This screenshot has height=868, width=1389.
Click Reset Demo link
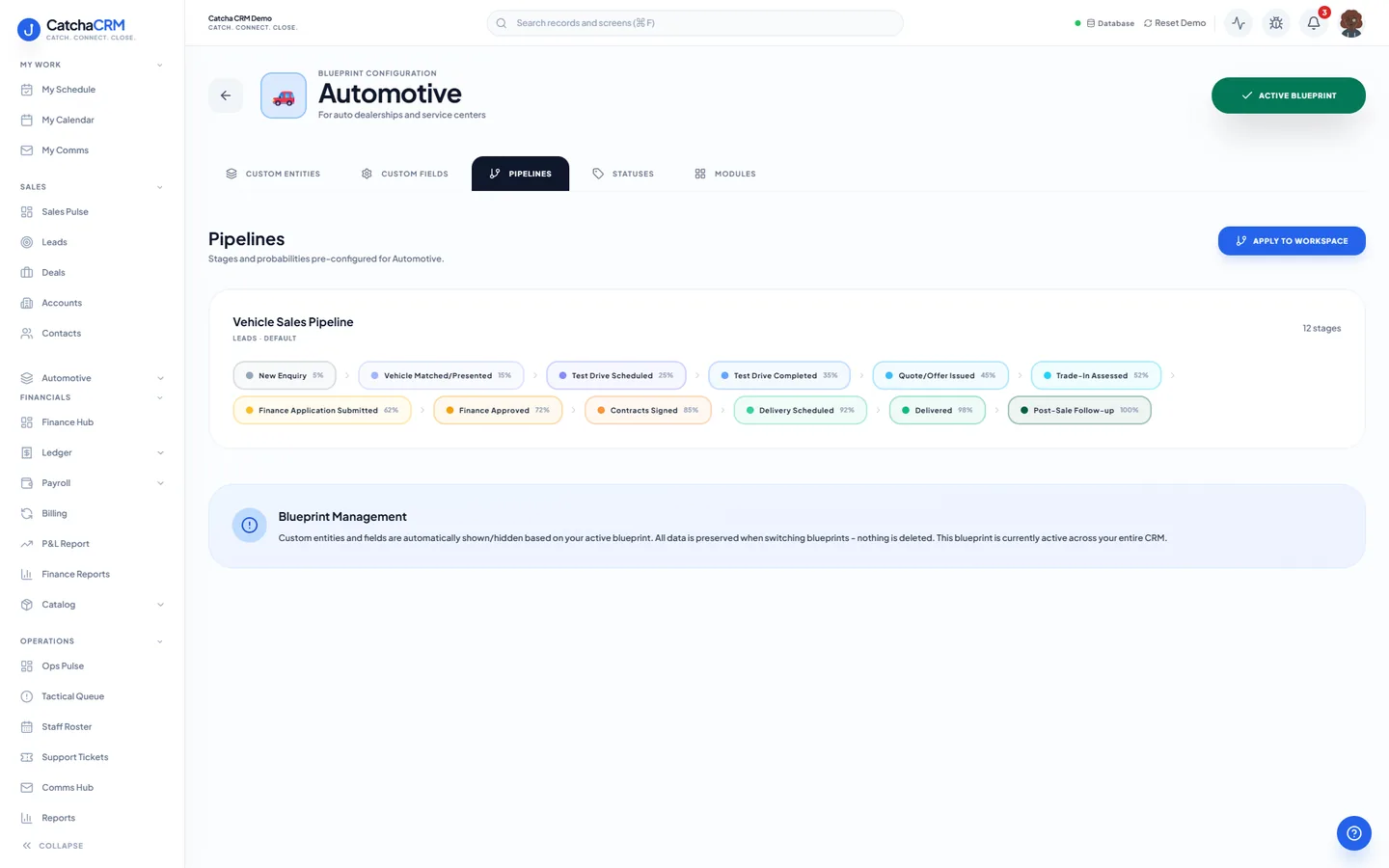[1175, 23]
